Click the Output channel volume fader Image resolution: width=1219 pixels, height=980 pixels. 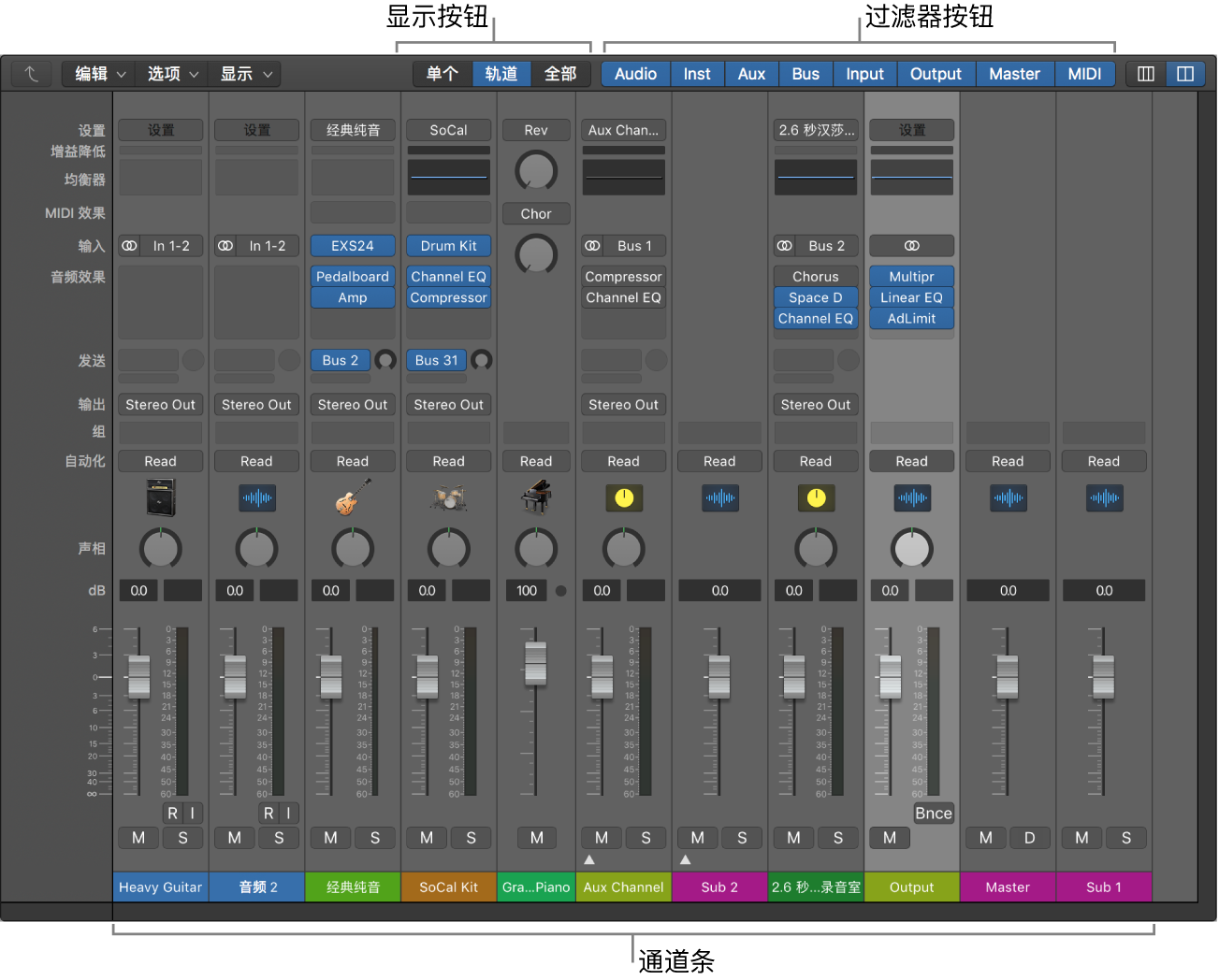(890, 677)
